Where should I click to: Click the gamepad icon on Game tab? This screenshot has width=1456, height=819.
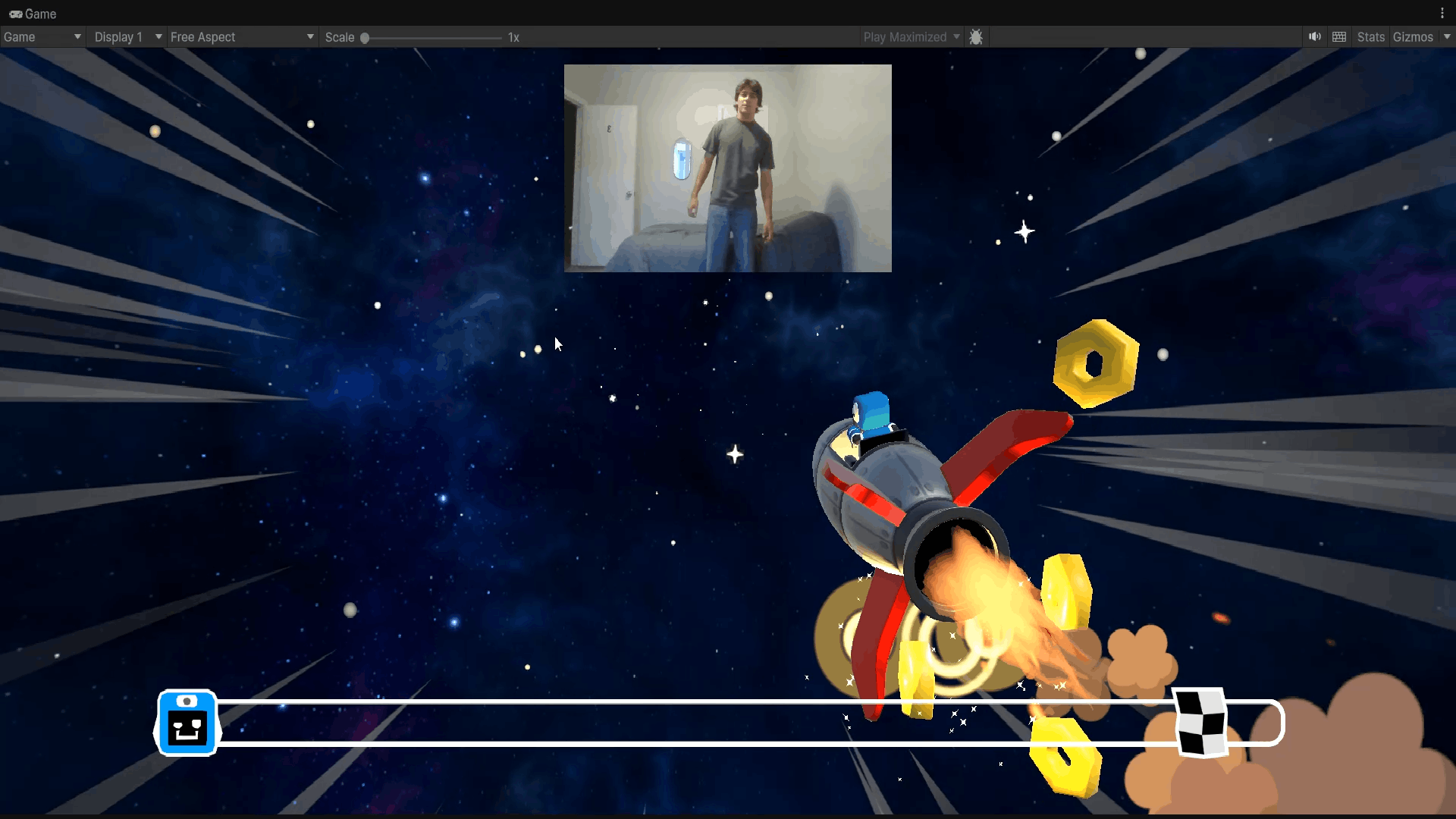pyautogui.click(x=15, y=14)
